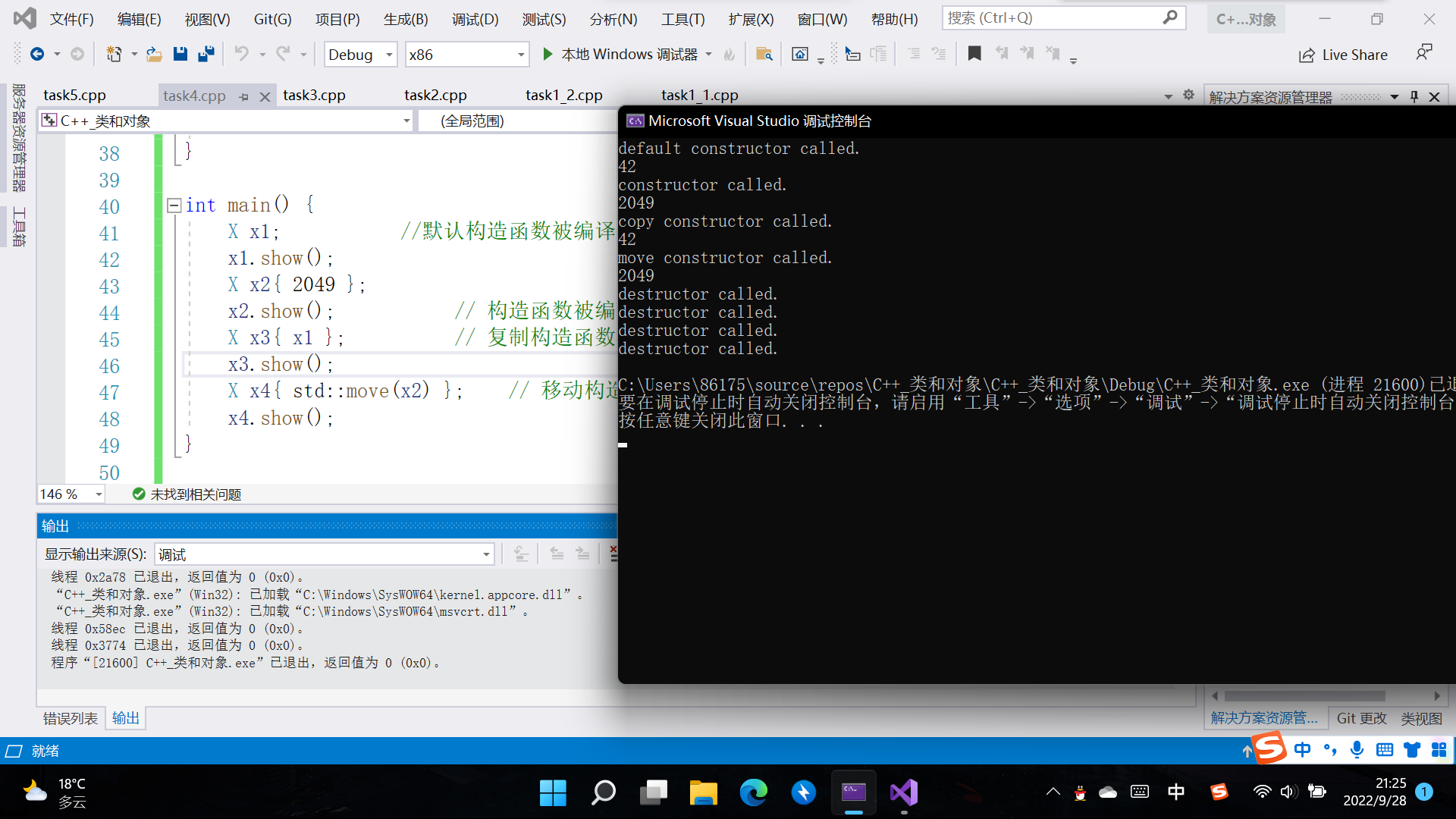This screenshot has width=1456, height=819.
Task: Click the Save All toolbar icon
Action: click(206, 54)
